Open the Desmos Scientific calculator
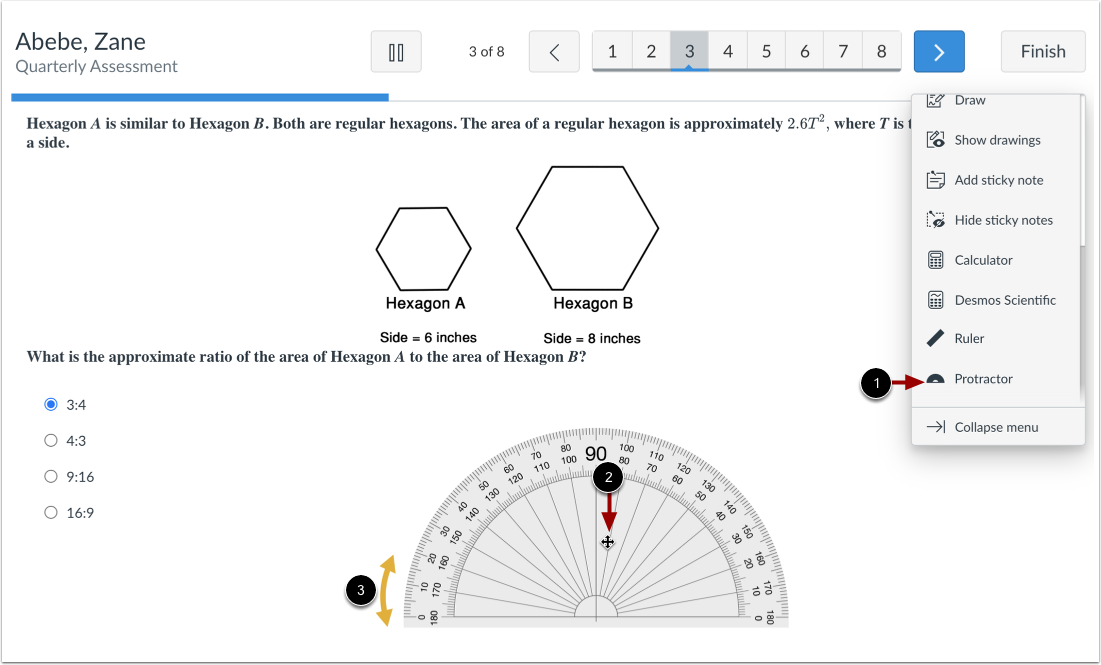The width and height of the screenshot is (1101, 665). click(935, 299)
